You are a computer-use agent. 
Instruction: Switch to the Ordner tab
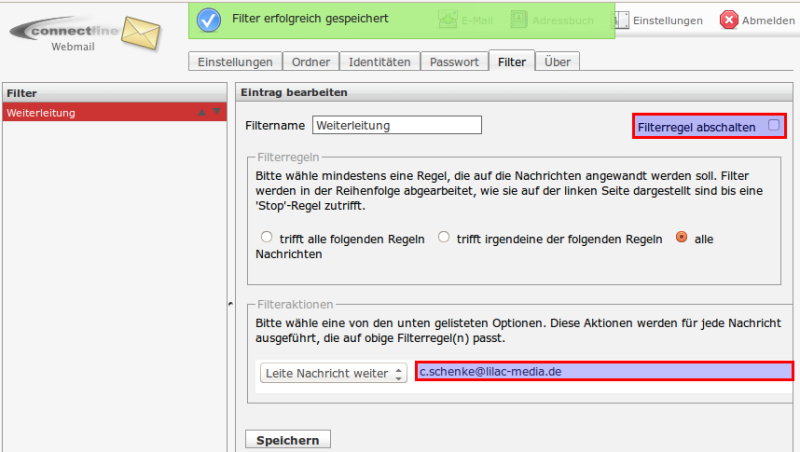[310, 62]
